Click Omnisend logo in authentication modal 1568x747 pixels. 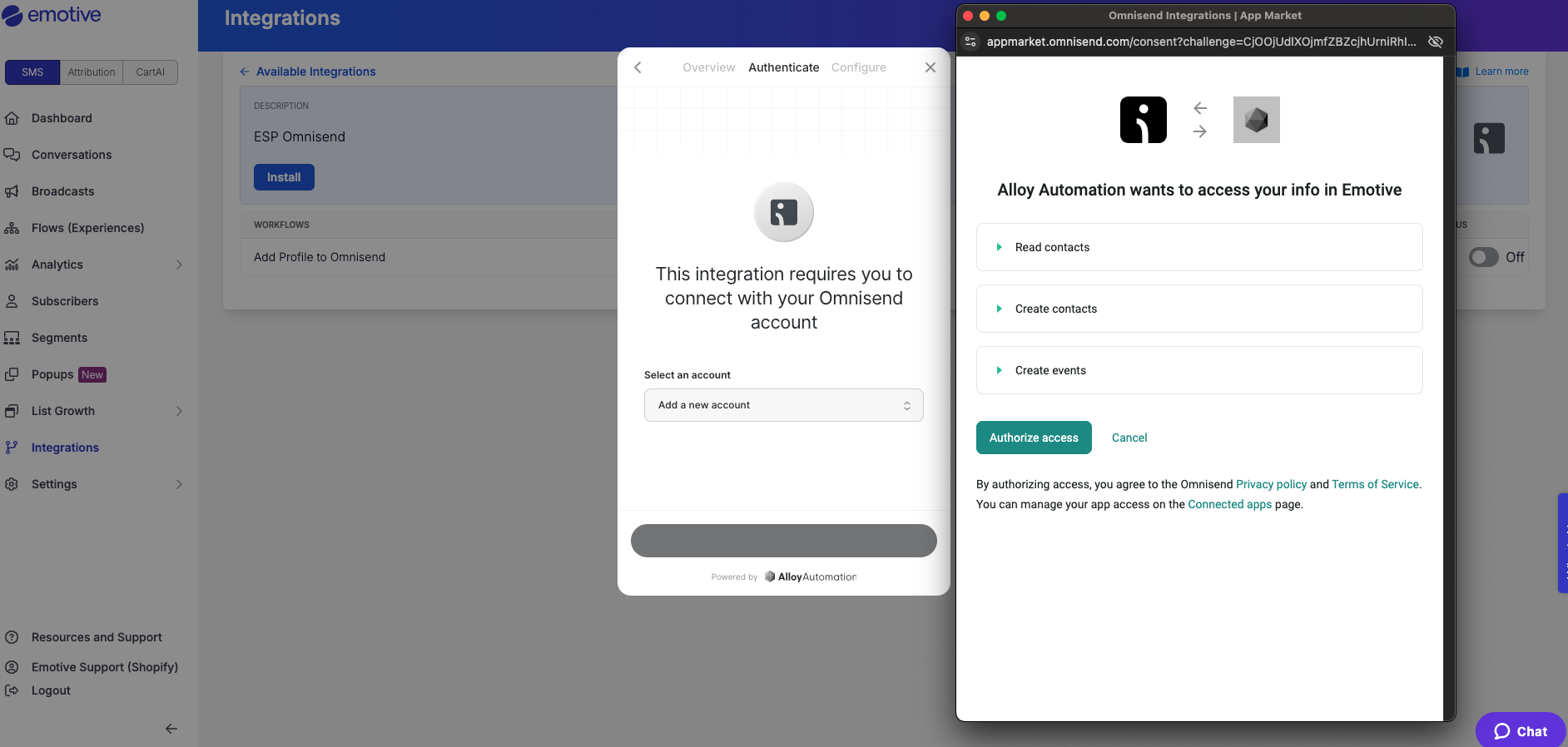pos(784,212)
